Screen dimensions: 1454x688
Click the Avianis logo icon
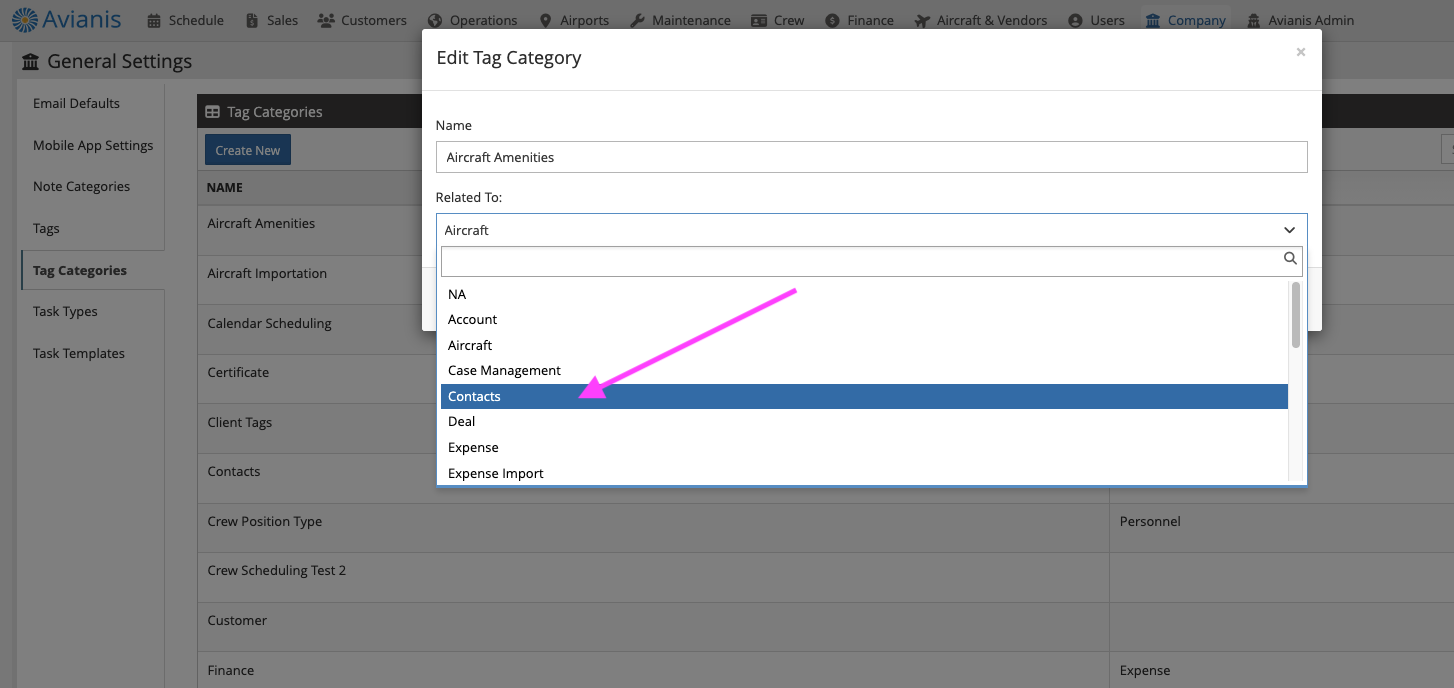pyautogui.click(x=25, y=19)
